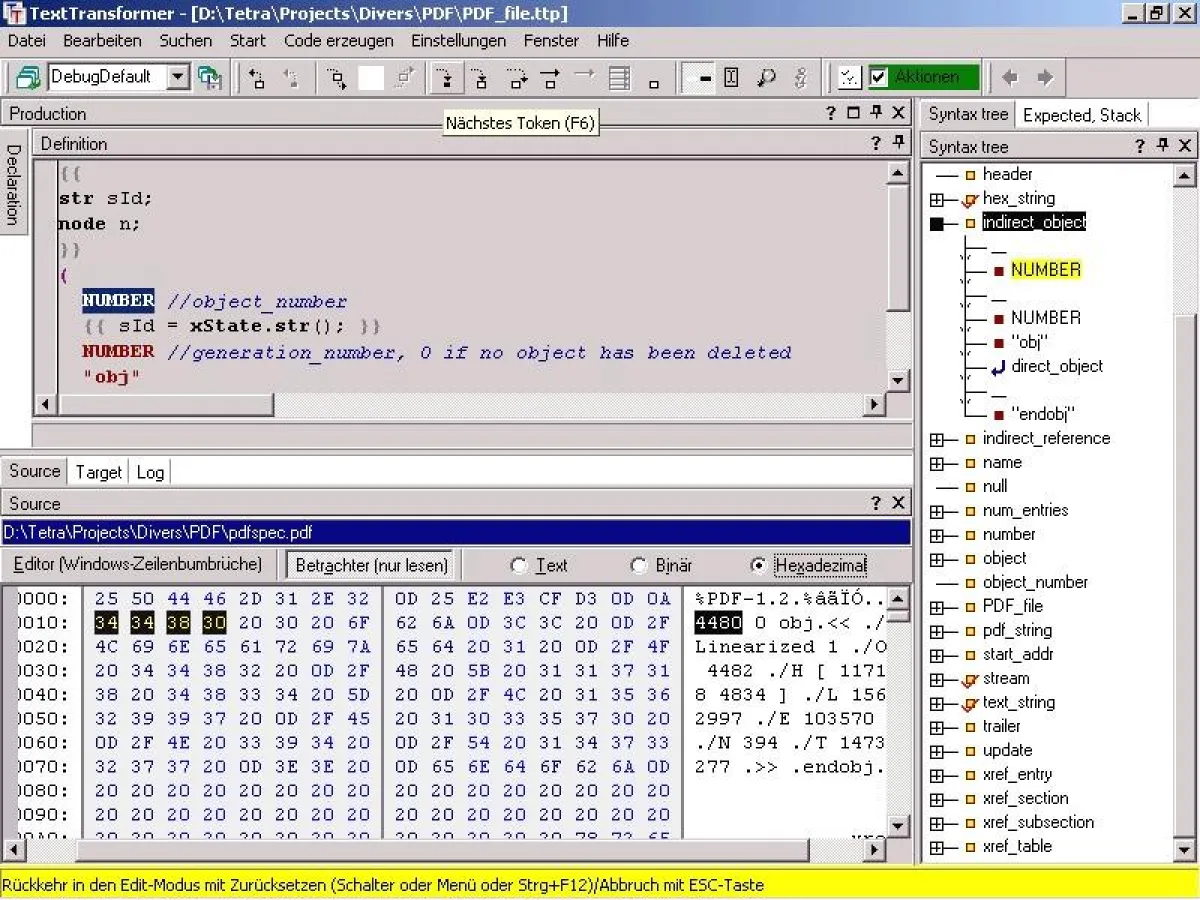Toggle the Aktionen checkbox
Screen dimensions: 1200x900
877,76
